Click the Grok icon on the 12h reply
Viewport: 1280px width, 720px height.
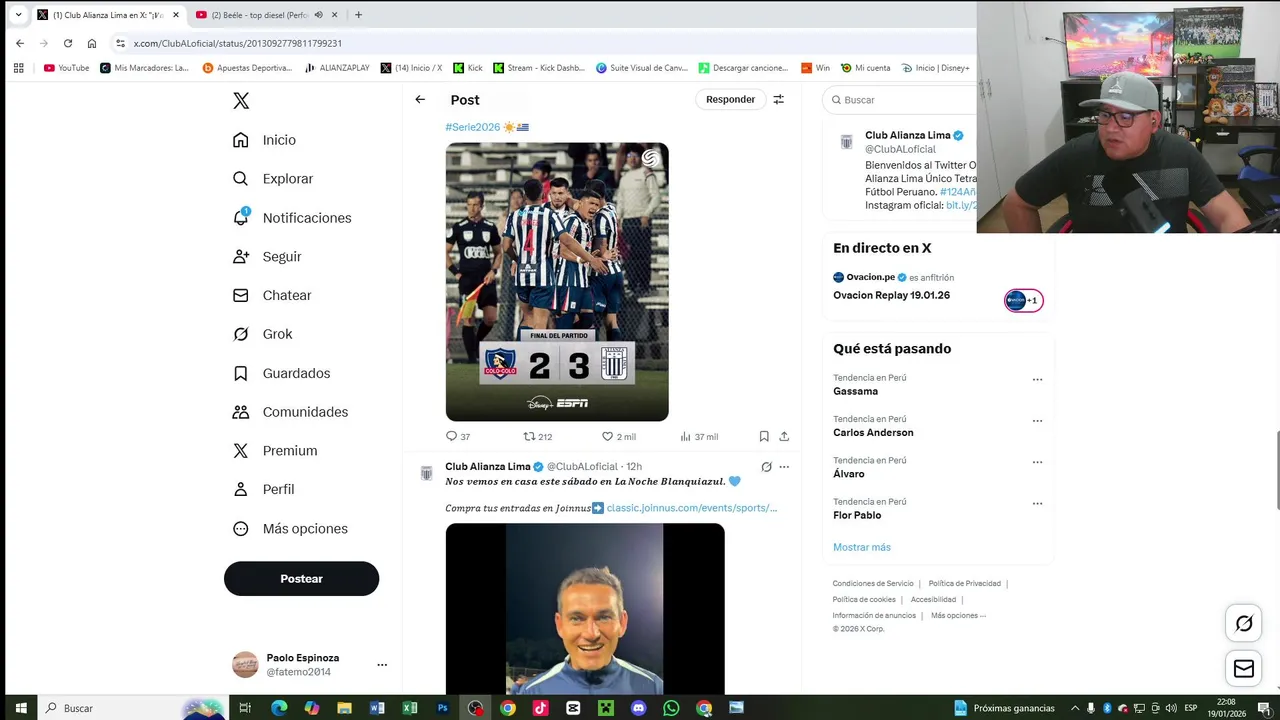coord(766,467)
